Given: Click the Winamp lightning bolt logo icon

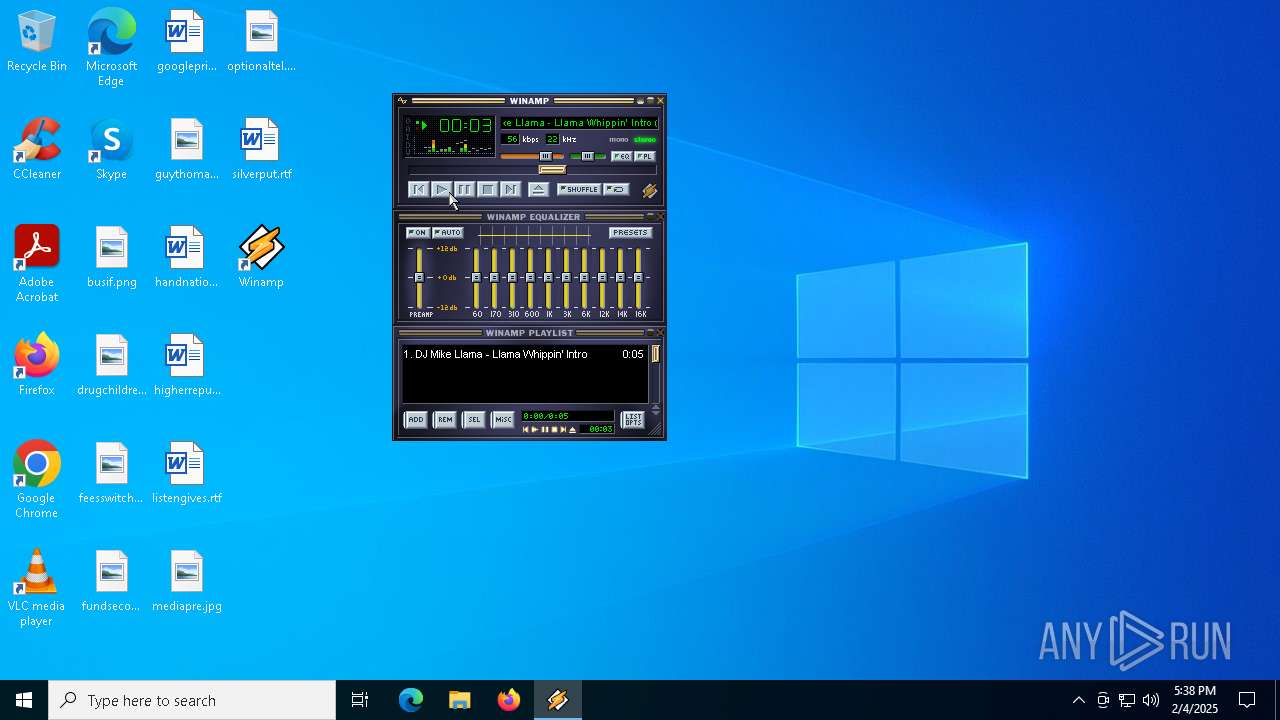Looking at the screenshot, I should pos(650,190).
